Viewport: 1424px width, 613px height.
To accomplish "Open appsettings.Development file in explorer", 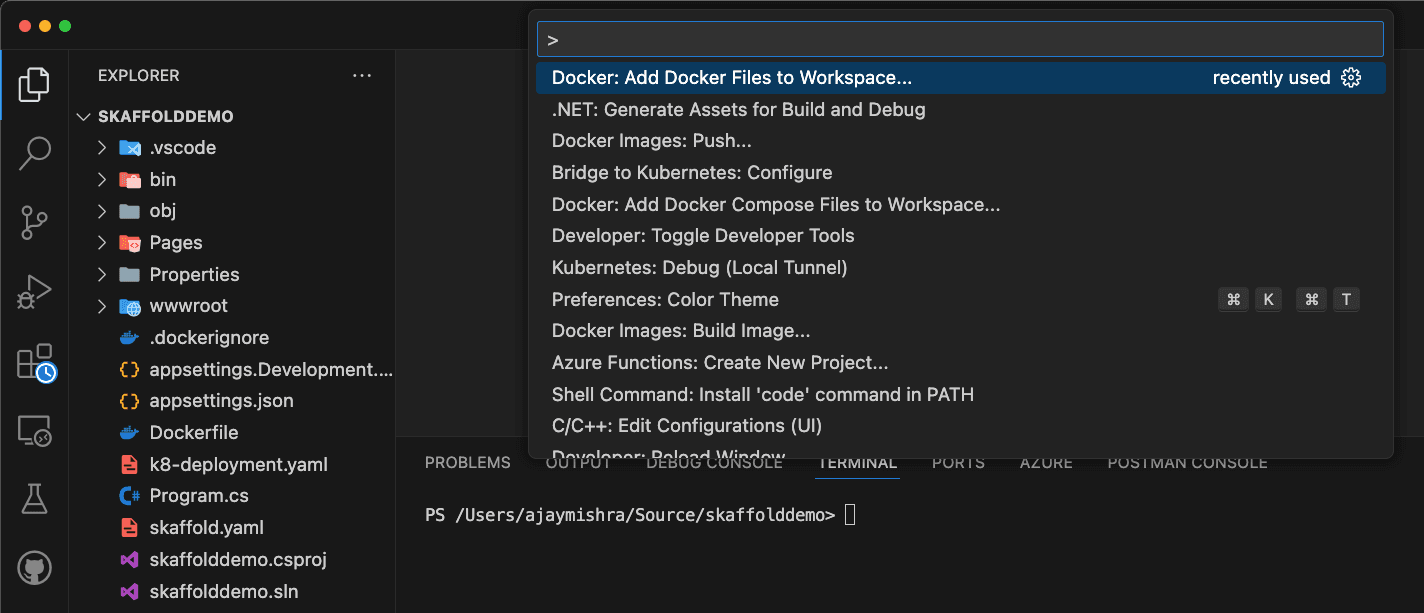I will point(271,370).
